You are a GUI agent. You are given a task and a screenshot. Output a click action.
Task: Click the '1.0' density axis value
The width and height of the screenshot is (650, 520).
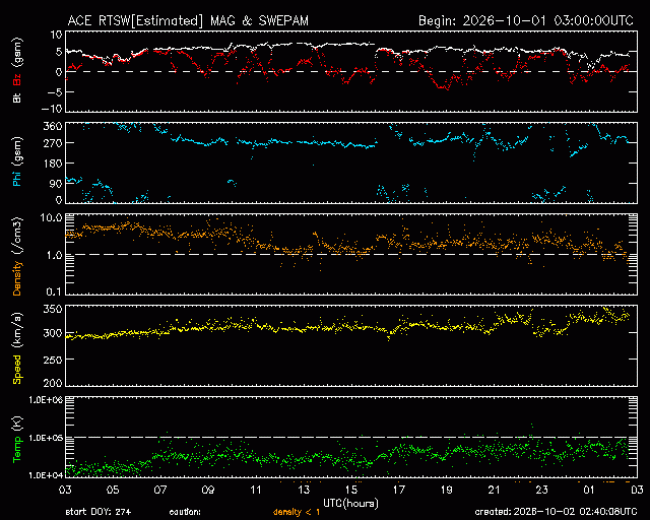coord(53,255)
